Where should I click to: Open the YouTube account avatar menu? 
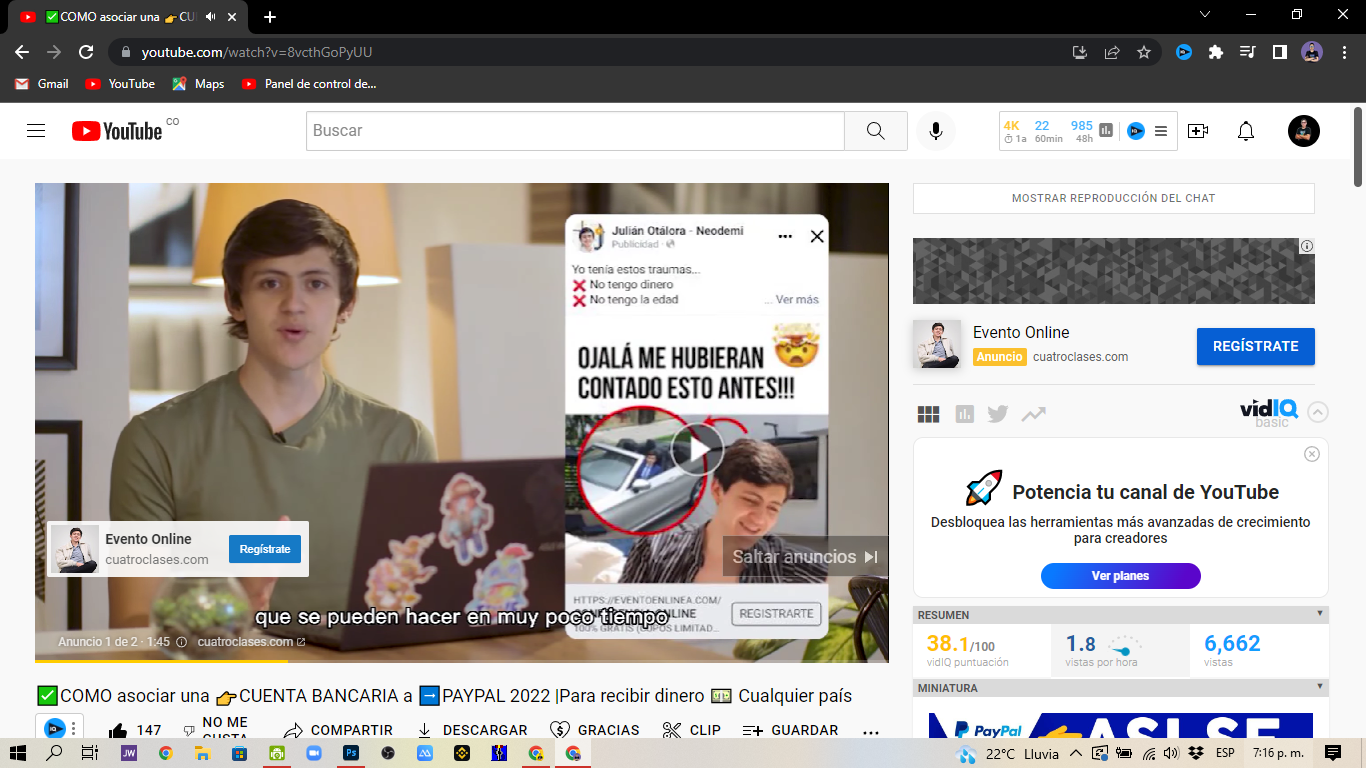[x=1304, y=131]
